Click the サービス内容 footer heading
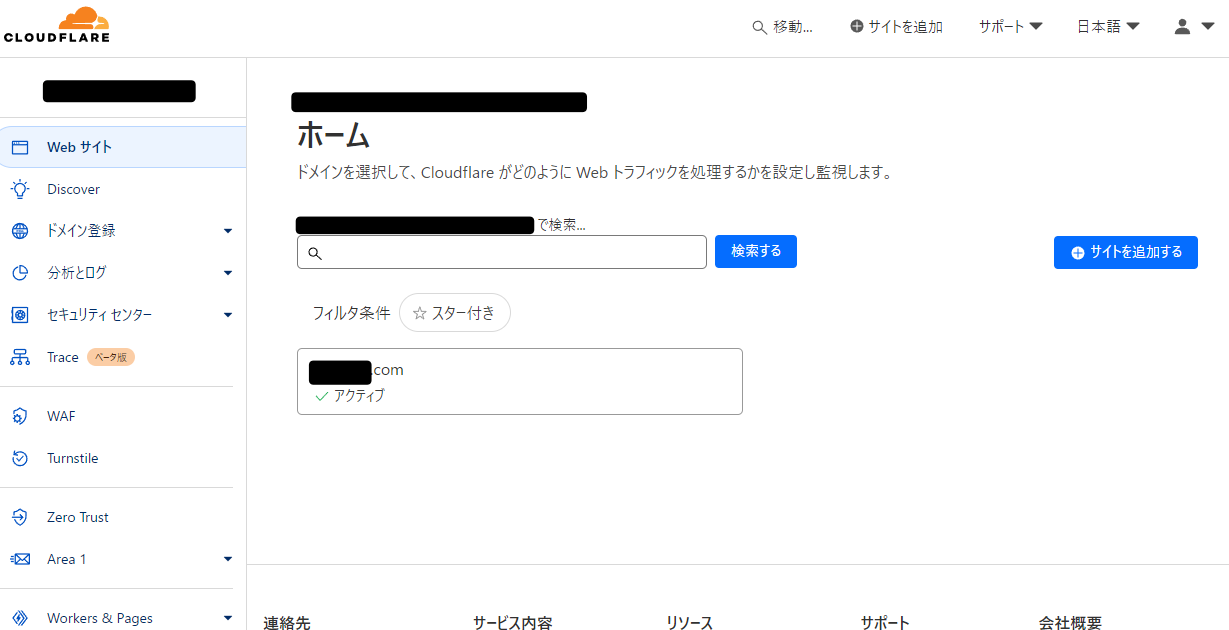This screenshot has width=1229, height=630. [513, 623]
